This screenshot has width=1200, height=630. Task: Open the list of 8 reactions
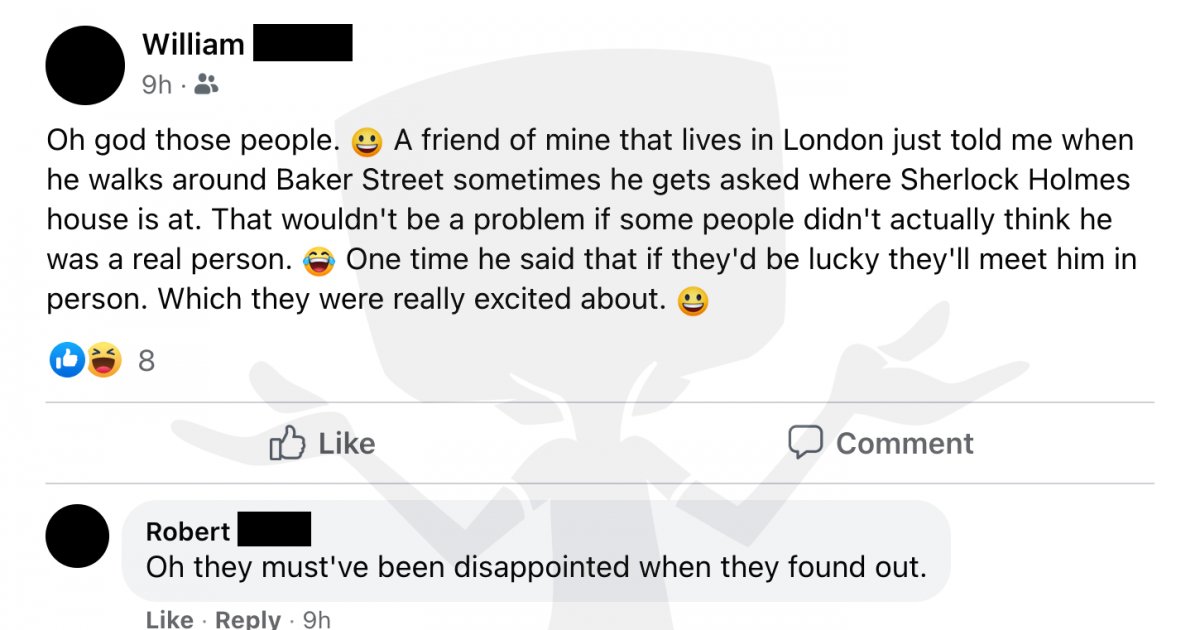point(146,360)
